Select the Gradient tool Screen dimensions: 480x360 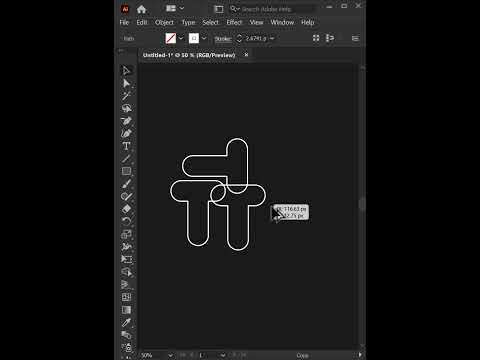click(x=126, y=310)
